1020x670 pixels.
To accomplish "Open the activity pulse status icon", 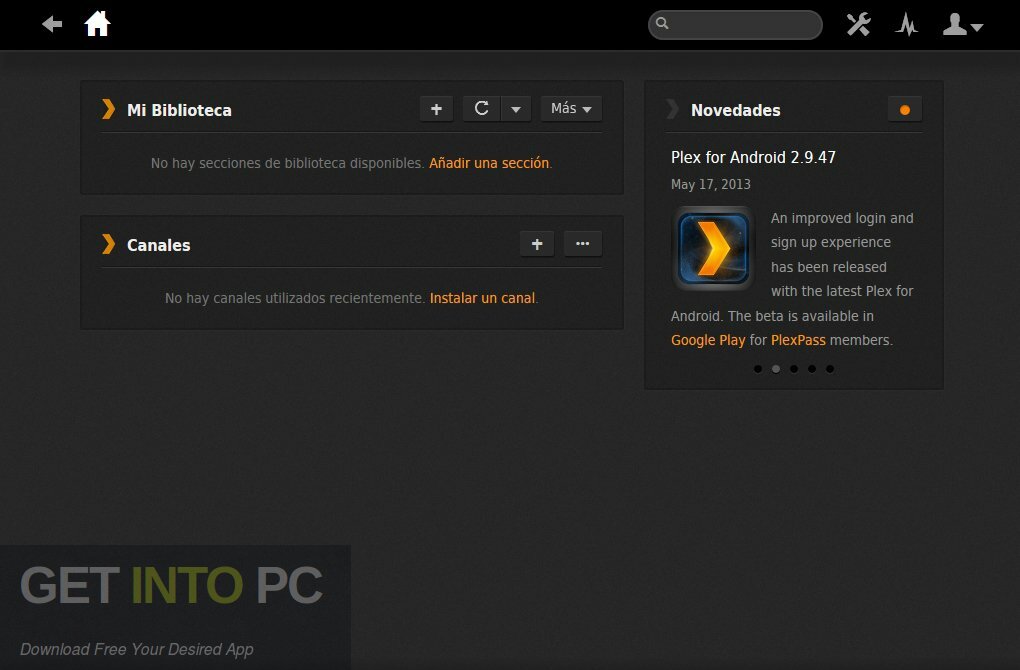I will coord(906,25).
